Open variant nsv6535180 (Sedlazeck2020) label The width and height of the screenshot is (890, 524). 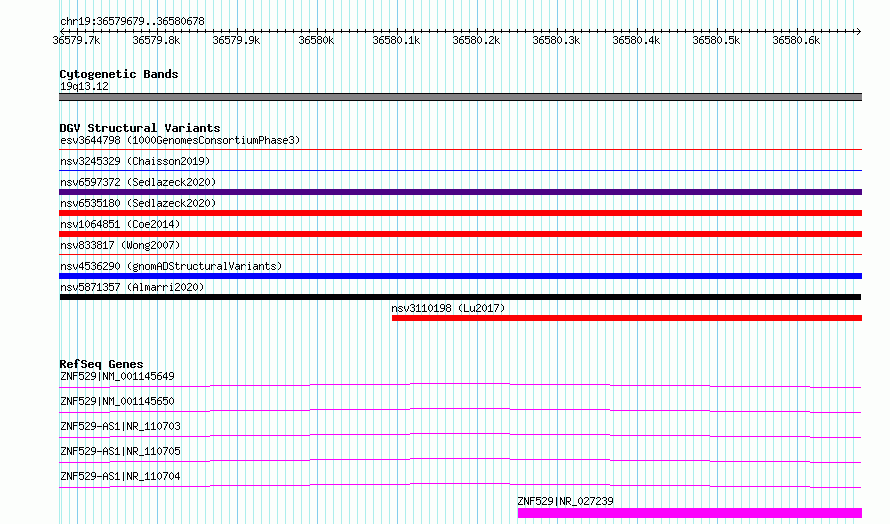(138, 203)
